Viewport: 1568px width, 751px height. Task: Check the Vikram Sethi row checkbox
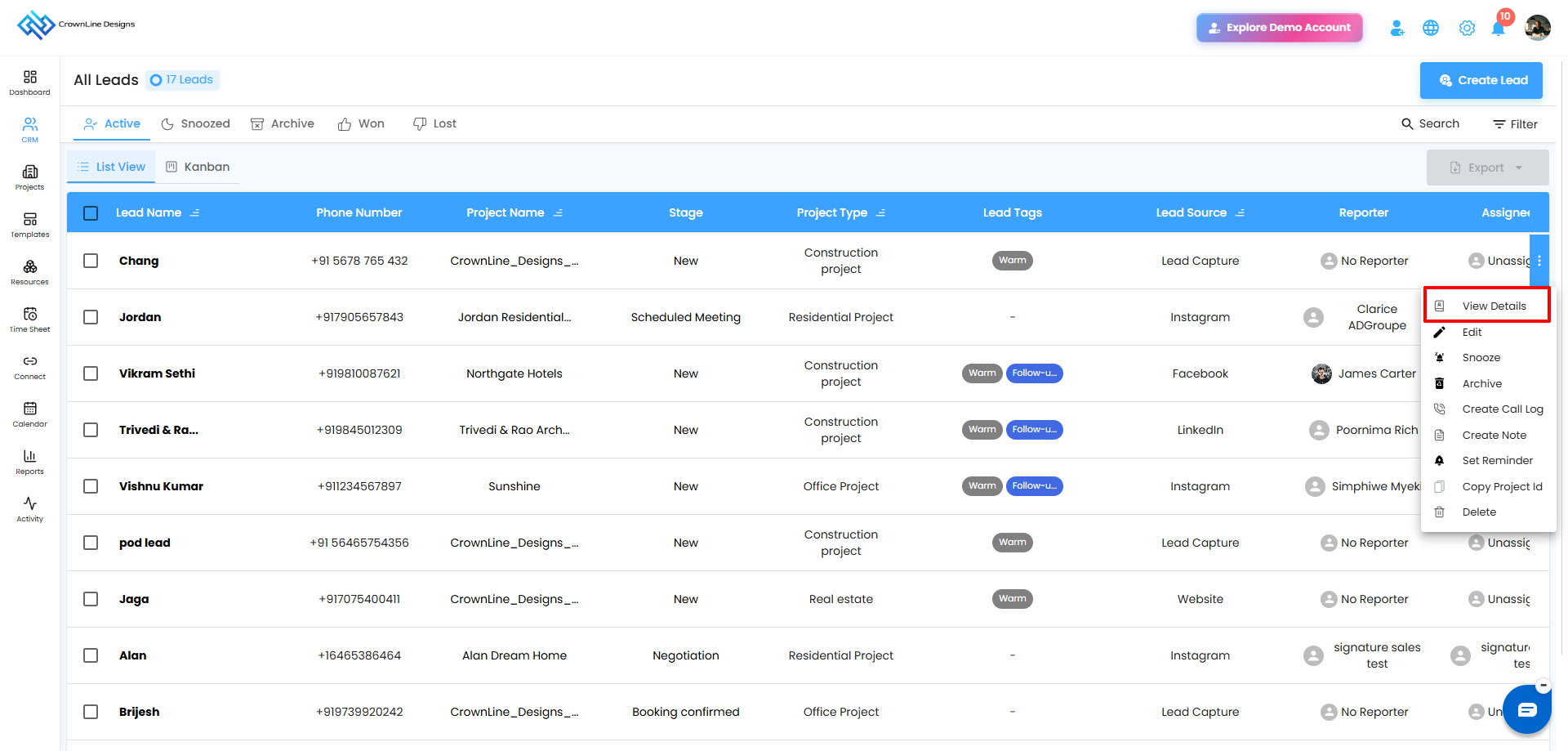91,373
